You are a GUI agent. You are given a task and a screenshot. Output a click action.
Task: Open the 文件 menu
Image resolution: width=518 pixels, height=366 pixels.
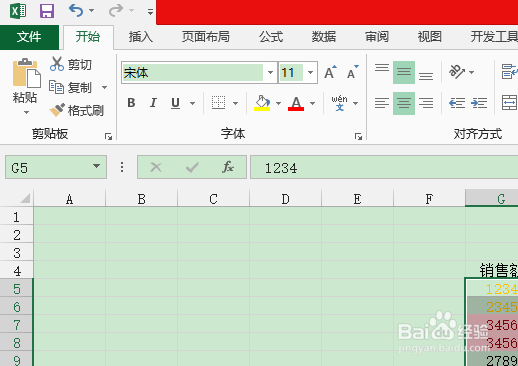coord(29,37)
